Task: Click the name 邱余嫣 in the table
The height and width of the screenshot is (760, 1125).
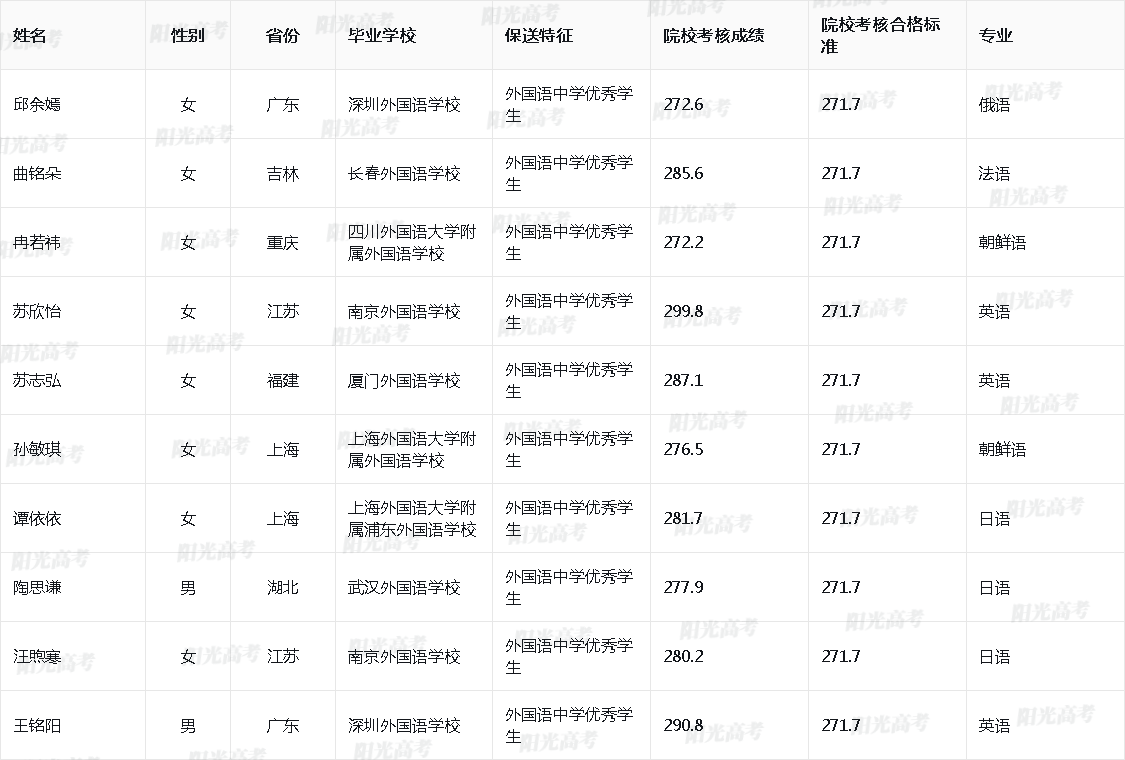Action: 38,104
